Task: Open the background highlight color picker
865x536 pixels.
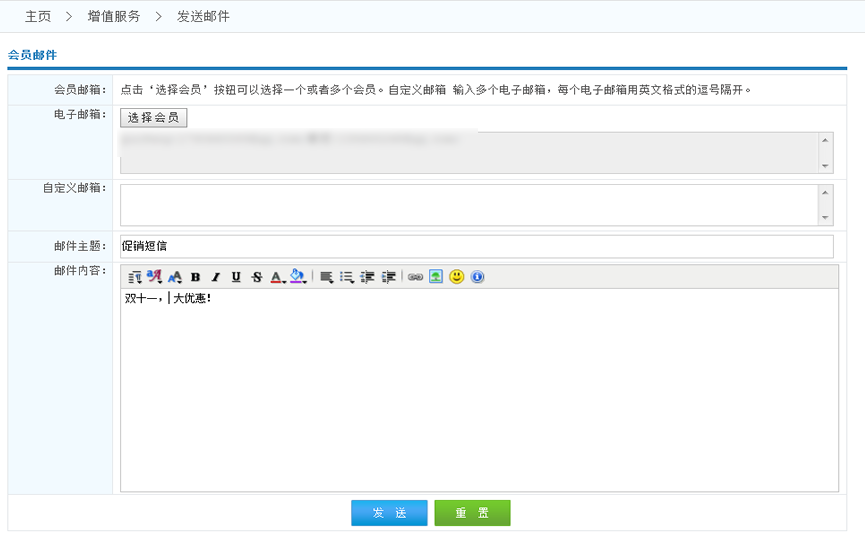Action: [297, 277]
